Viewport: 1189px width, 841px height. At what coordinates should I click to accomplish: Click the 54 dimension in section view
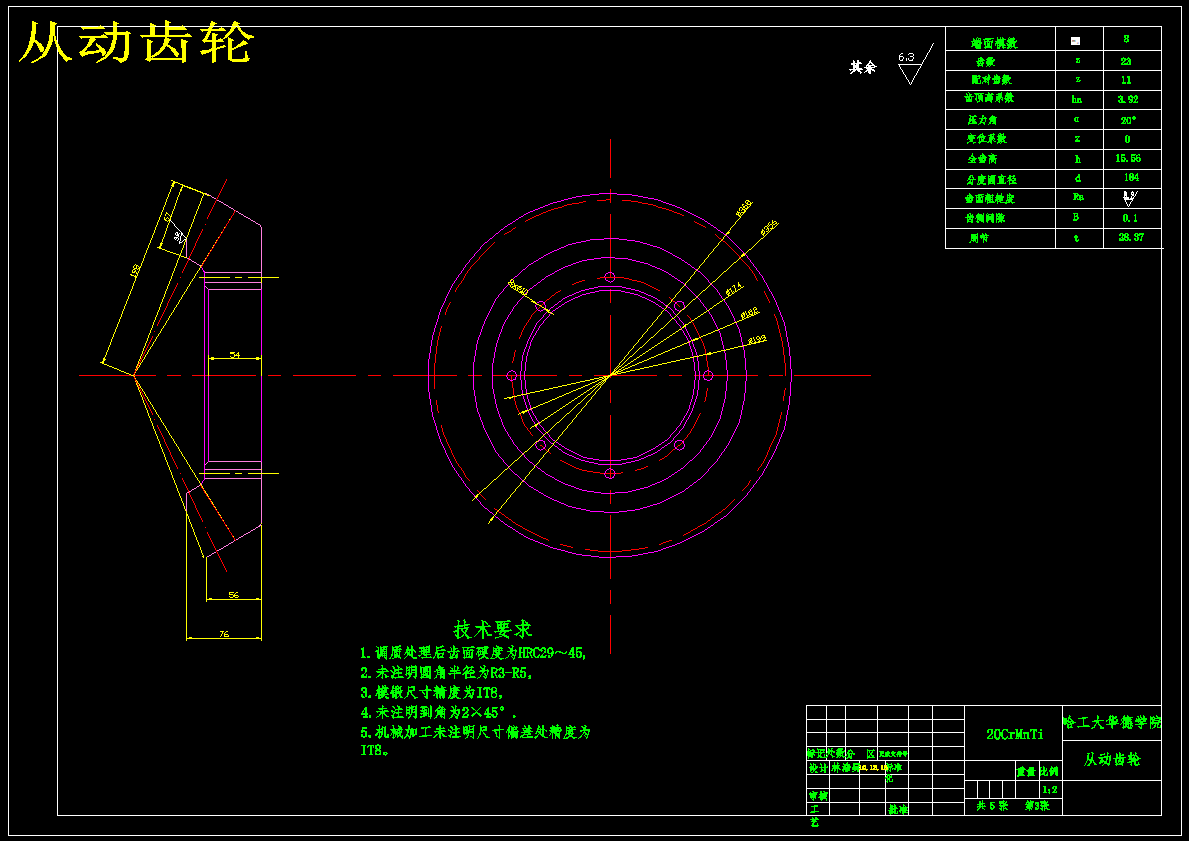click(x=234, y=354)
